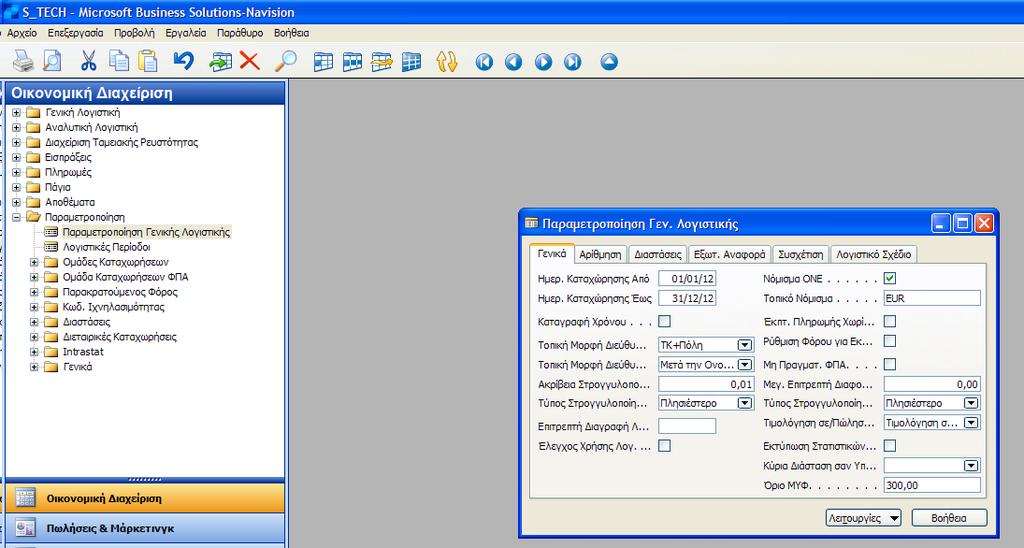Open Οικονομική Διαχείριση navigation pane button
Screen dimensions: 1024x548
[x=145, y=498]
